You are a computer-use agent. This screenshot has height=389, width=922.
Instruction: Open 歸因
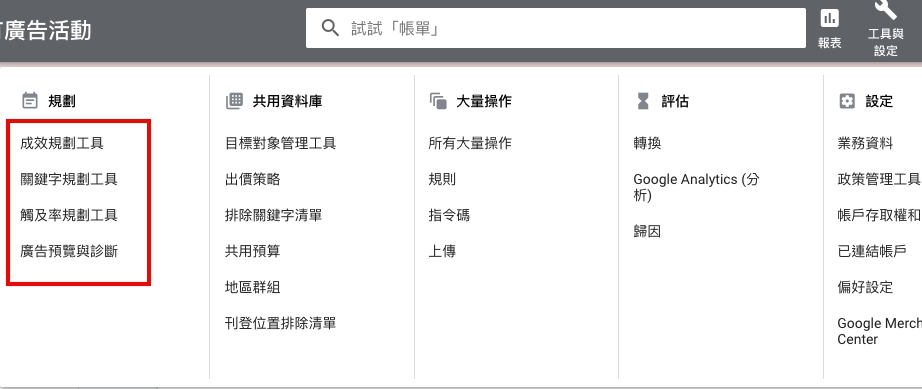pos(647,232)
